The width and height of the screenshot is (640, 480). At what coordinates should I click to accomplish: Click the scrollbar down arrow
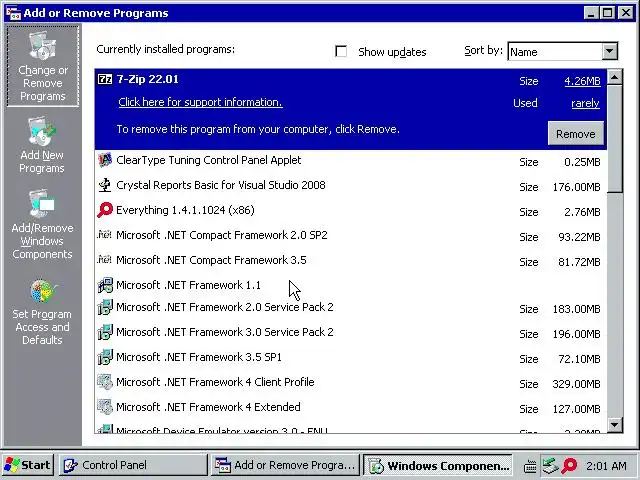pos(615,425)
